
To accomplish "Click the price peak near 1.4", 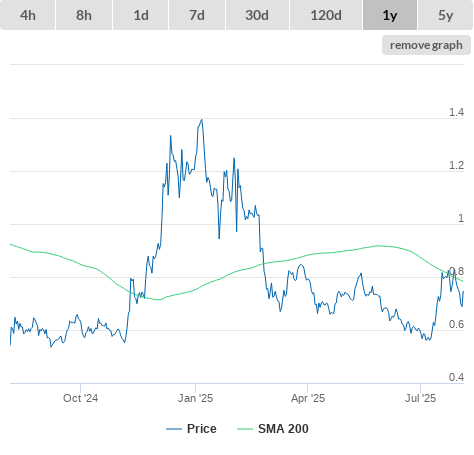I will pyautogui.click(x=201, y=120).
